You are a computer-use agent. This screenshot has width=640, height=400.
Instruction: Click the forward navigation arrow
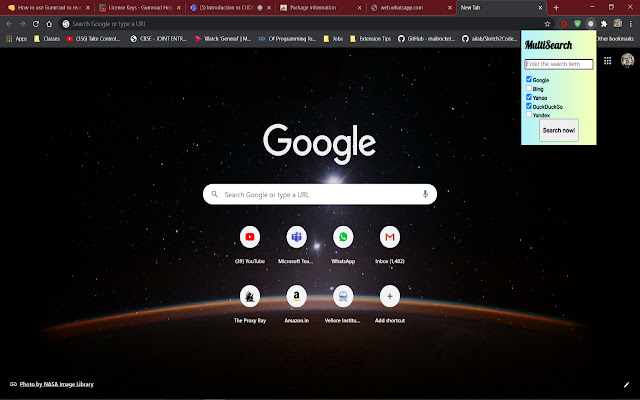pos(22,24)
